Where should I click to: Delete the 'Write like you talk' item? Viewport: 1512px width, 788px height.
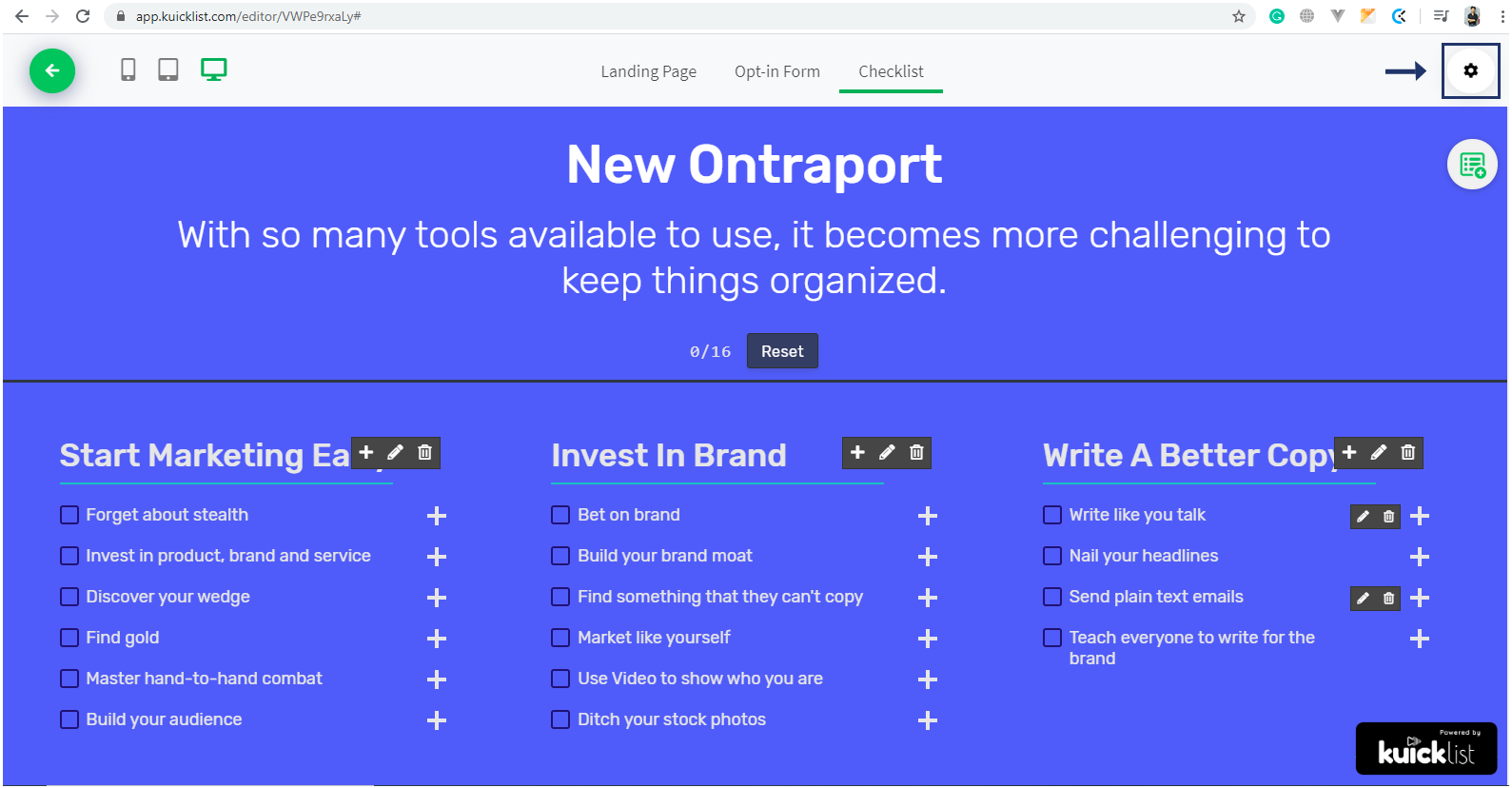1389,517
